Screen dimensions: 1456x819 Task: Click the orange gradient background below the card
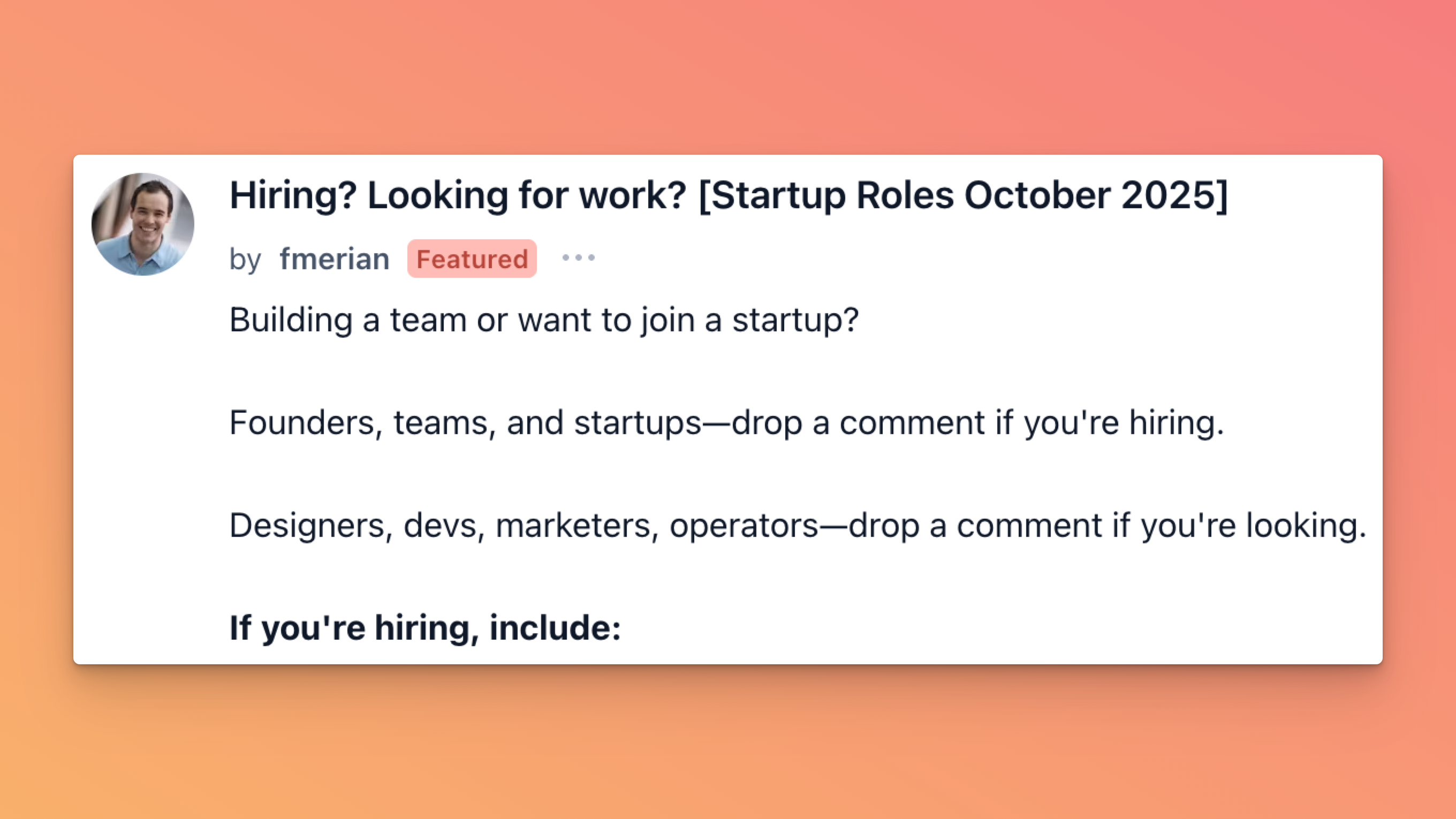pos(728,746)
